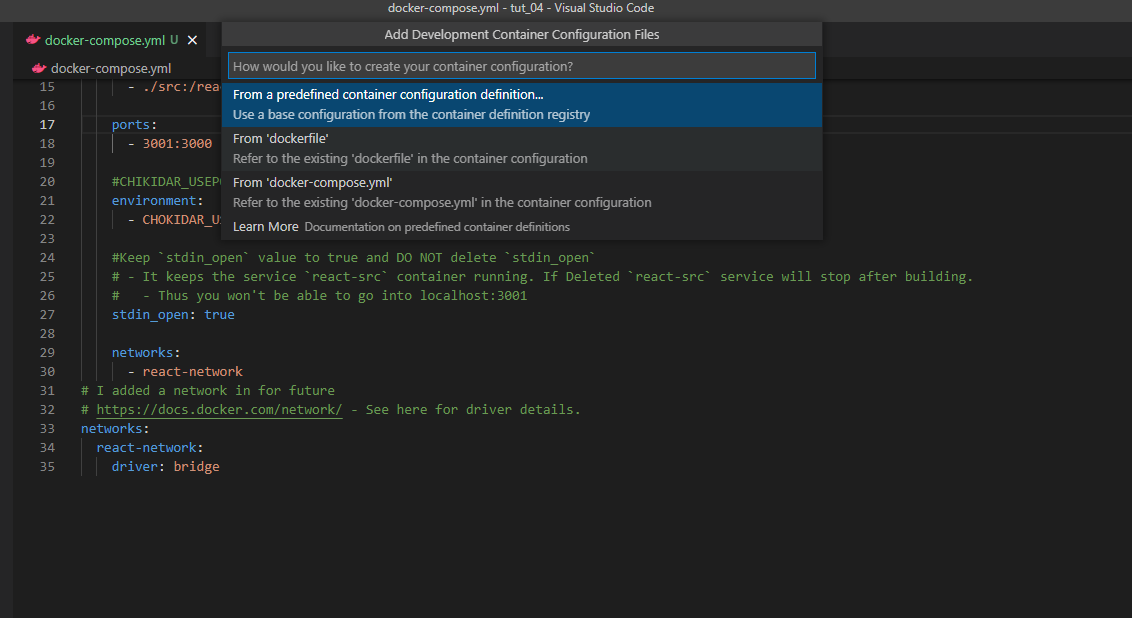This screenshot has width=1132, height=618.
Task: Click the 'true' value of stdin_open
Action: 219,315
